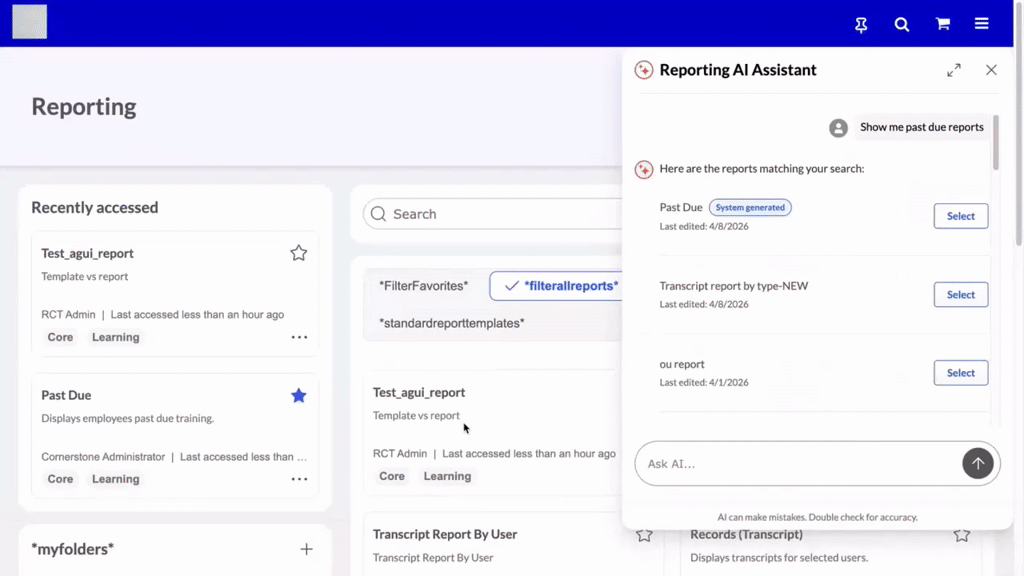Open the hamburger menu in header
Screen dimensions: 1024x576
[x=982, y=24]
